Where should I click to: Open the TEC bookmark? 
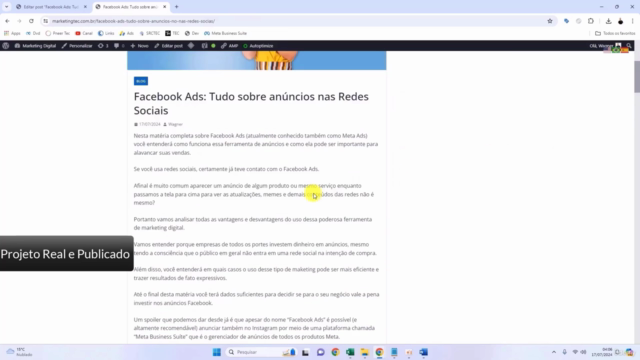click(x=172, y=33)
